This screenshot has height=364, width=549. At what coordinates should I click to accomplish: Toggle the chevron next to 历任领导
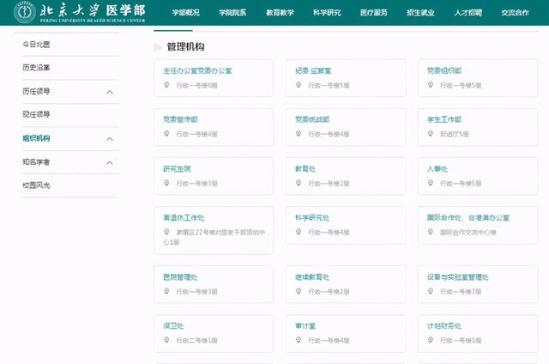[x=110, y=92]
